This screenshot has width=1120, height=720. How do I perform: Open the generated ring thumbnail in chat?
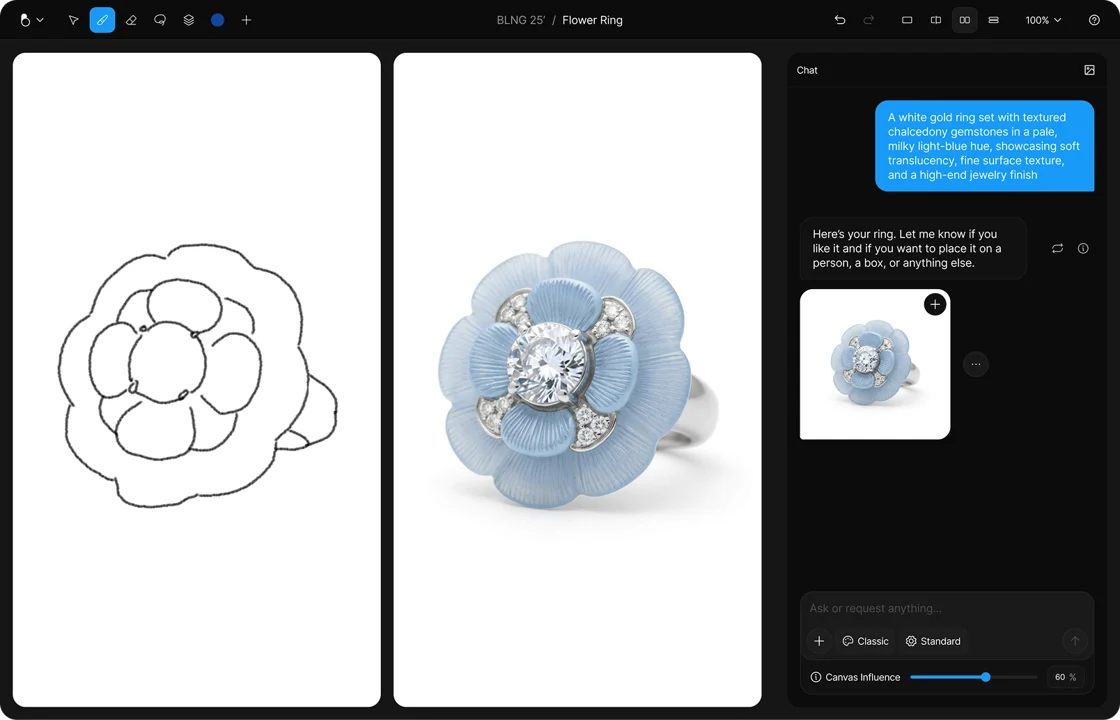[875, 364]
